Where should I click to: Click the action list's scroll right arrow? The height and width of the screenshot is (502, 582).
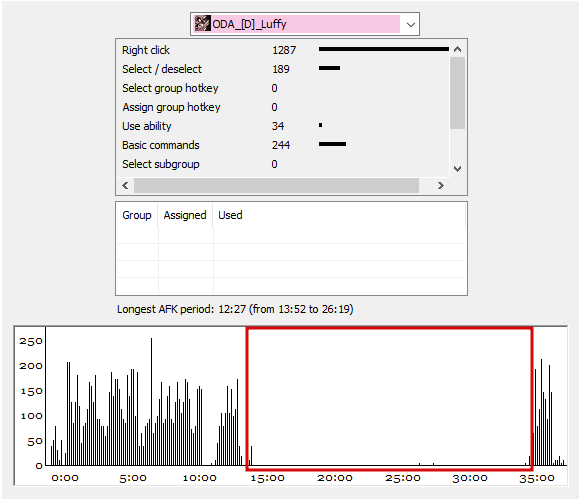point(441,185)
